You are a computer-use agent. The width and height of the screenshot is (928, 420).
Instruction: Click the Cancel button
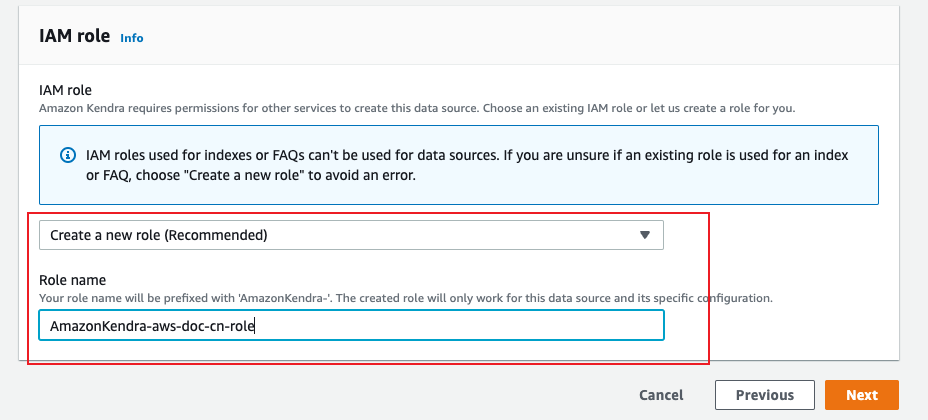coord(661,395)
